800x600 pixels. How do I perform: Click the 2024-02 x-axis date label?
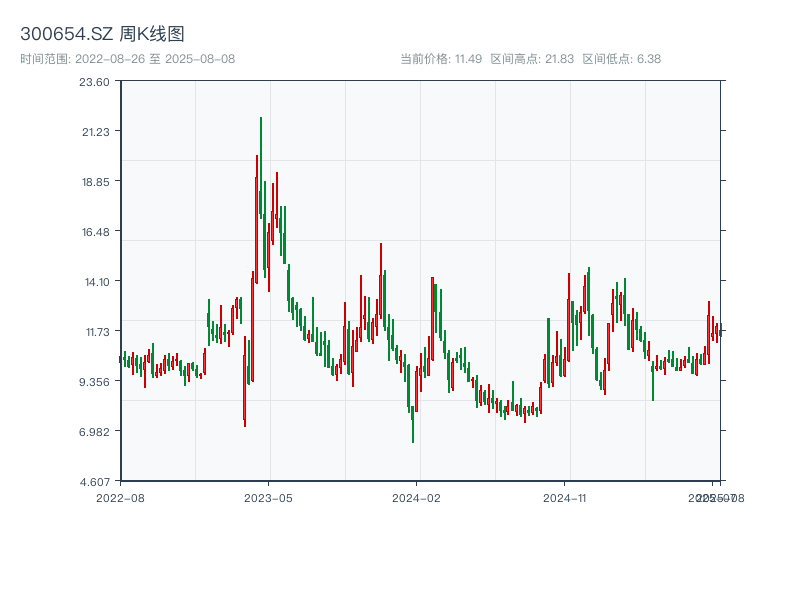coord(417,497)
